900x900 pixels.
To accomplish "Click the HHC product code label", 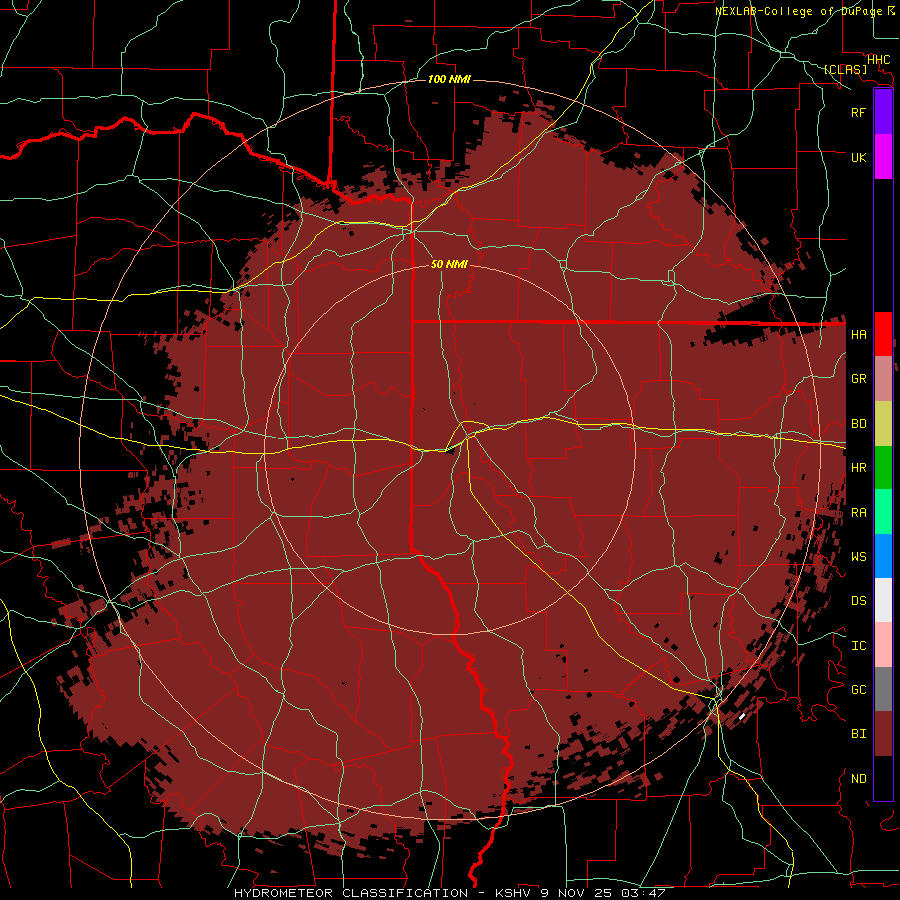I will (x=878, y=59).
